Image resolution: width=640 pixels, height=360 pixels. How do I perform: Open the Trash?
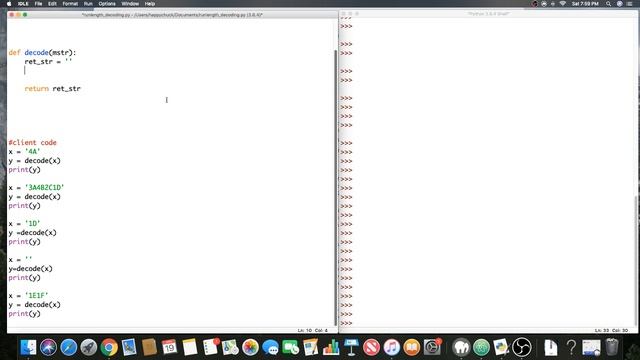(x=612, y=347)
